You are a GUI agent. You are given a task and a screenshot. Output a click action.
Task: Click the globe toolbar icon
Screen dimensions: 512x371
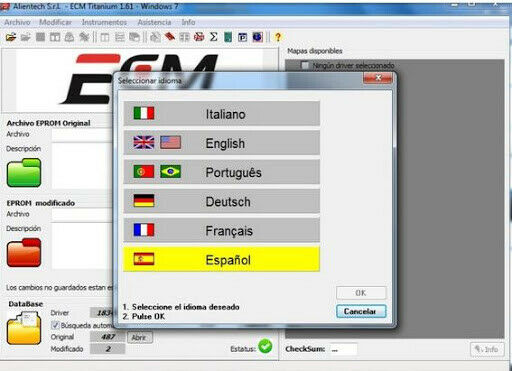257,37
